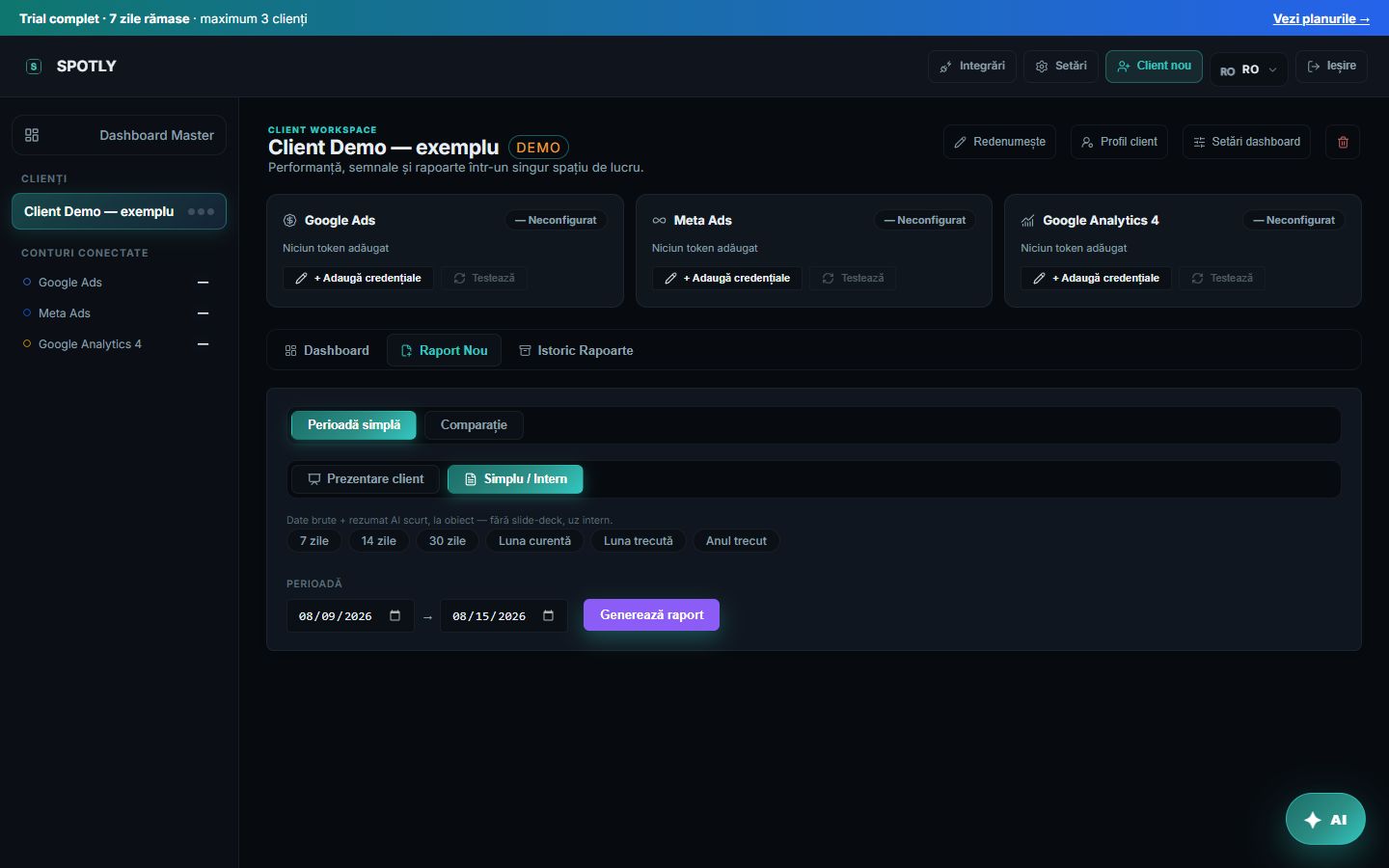Select Google Analytics 4 under Conturi conectate
The image size is (1389, 868).
tap(117, 344)
